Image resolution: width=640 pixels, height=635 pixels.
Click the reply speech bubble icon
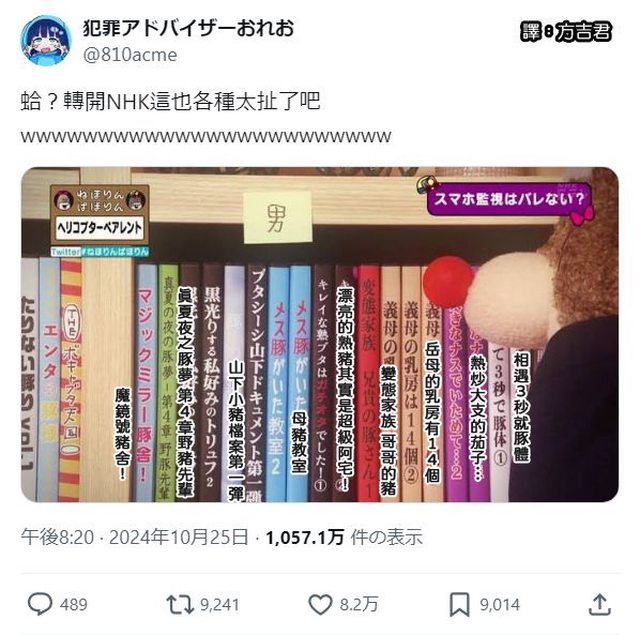point(40,604)
